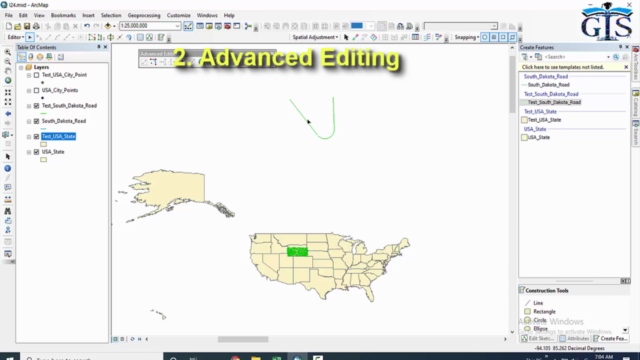This screenshot has width=640, height=360.
Task: Select Elements black arrow in Tools toolbar
Action: coord(8,157)
